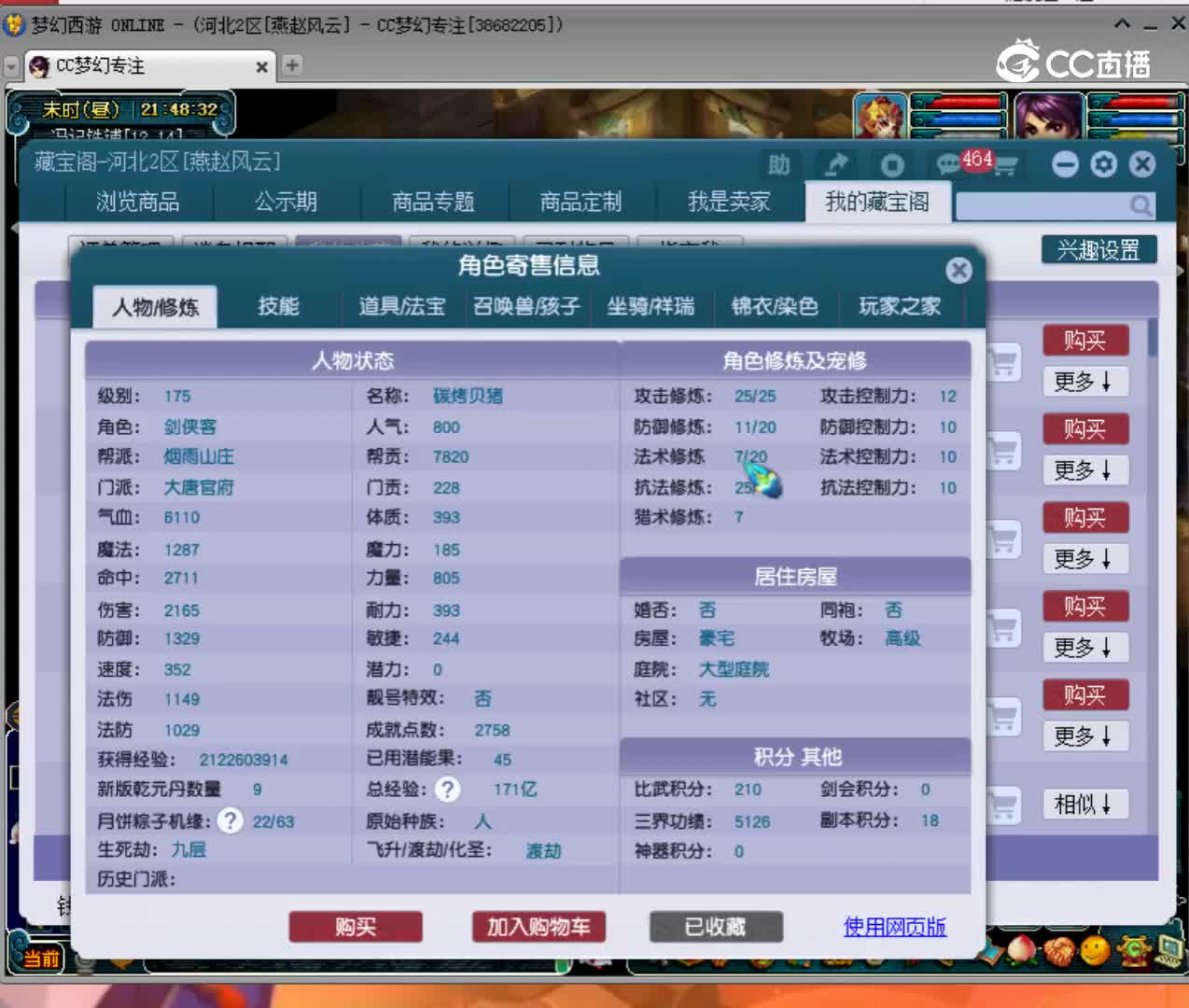The image size is (1189, 1008).
Task: Open the shopping cart in top toolbar
Action: coord(1005,166)
